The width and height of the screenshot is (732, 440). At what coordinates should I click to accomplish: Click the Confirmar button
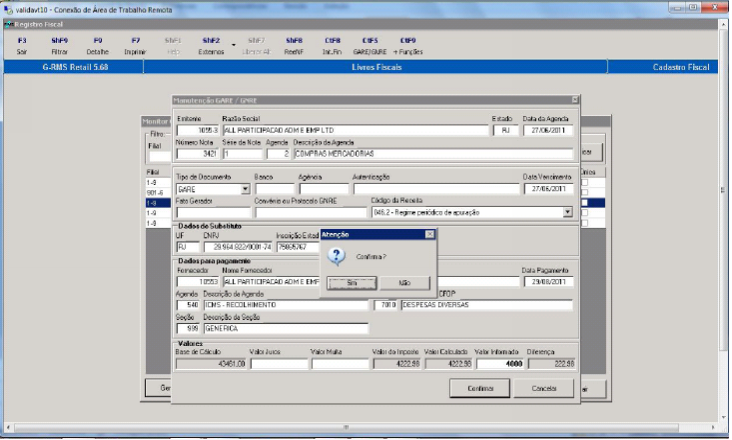click(480, 388)
